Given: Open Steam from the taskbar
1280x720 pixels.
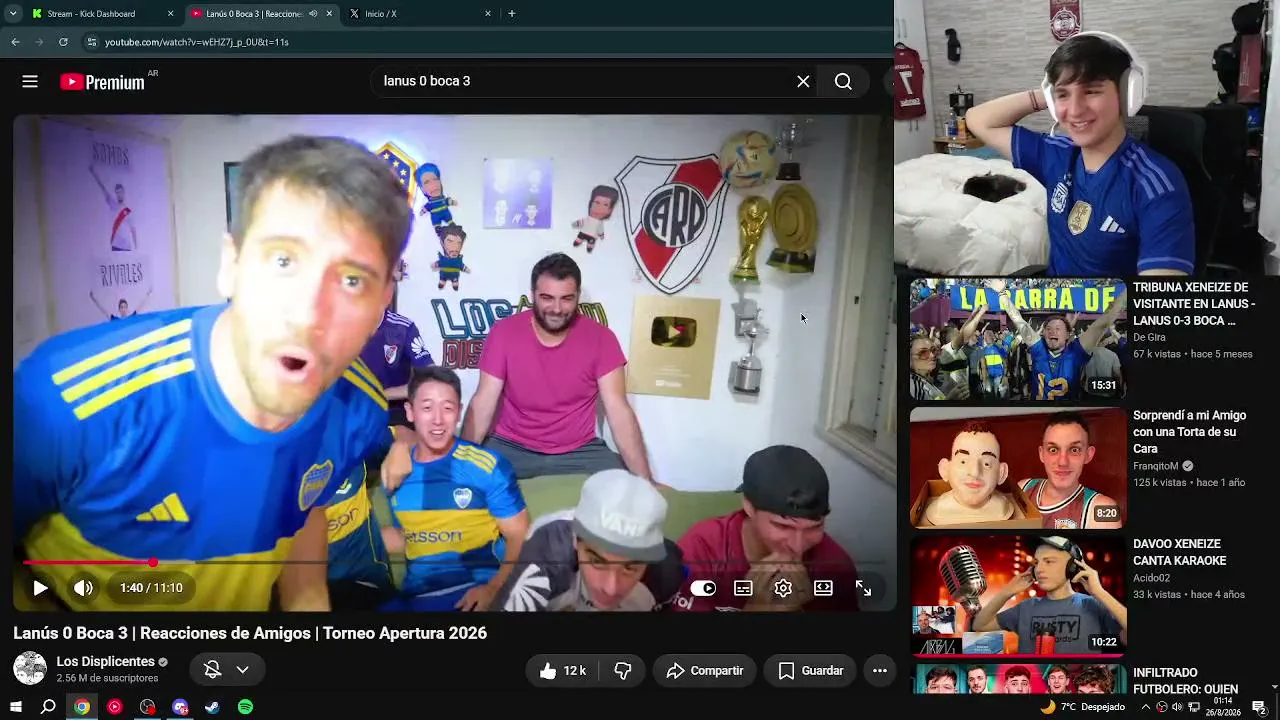Looking at the screenshot, I should [212, 707].
